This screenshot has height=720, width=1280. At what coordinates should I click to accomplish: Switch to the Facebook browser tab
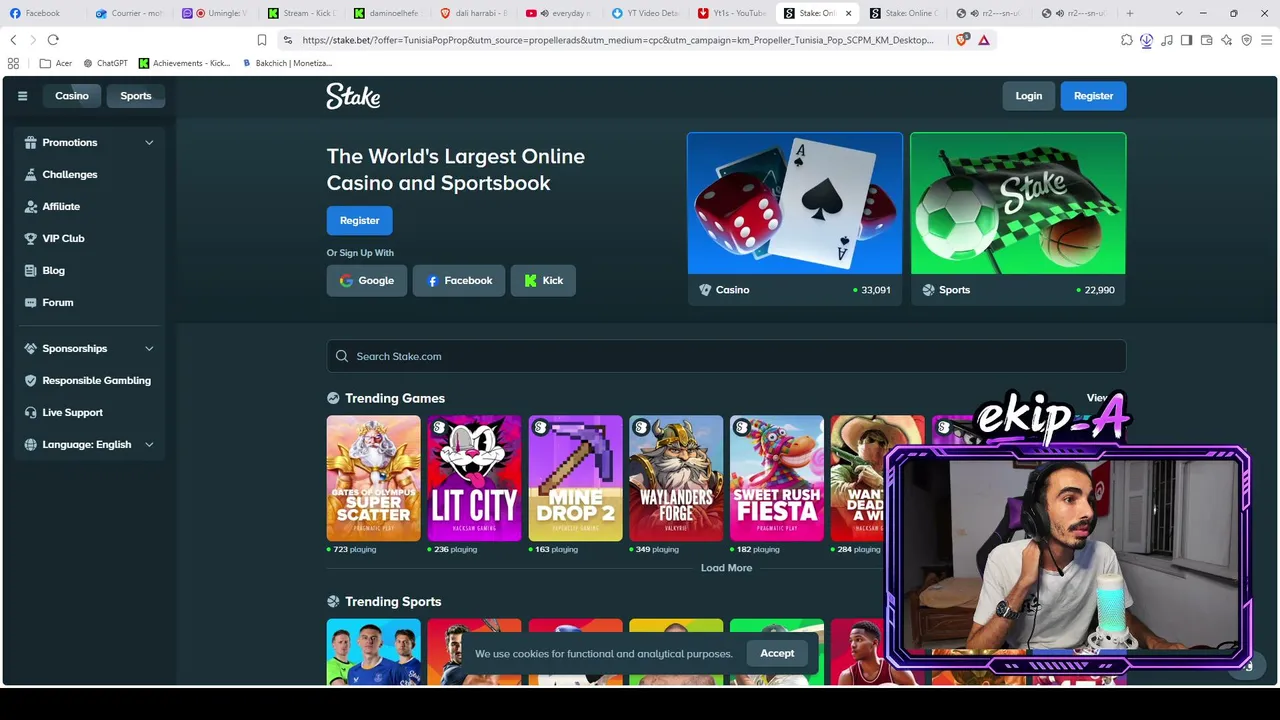tap(42, 13)
